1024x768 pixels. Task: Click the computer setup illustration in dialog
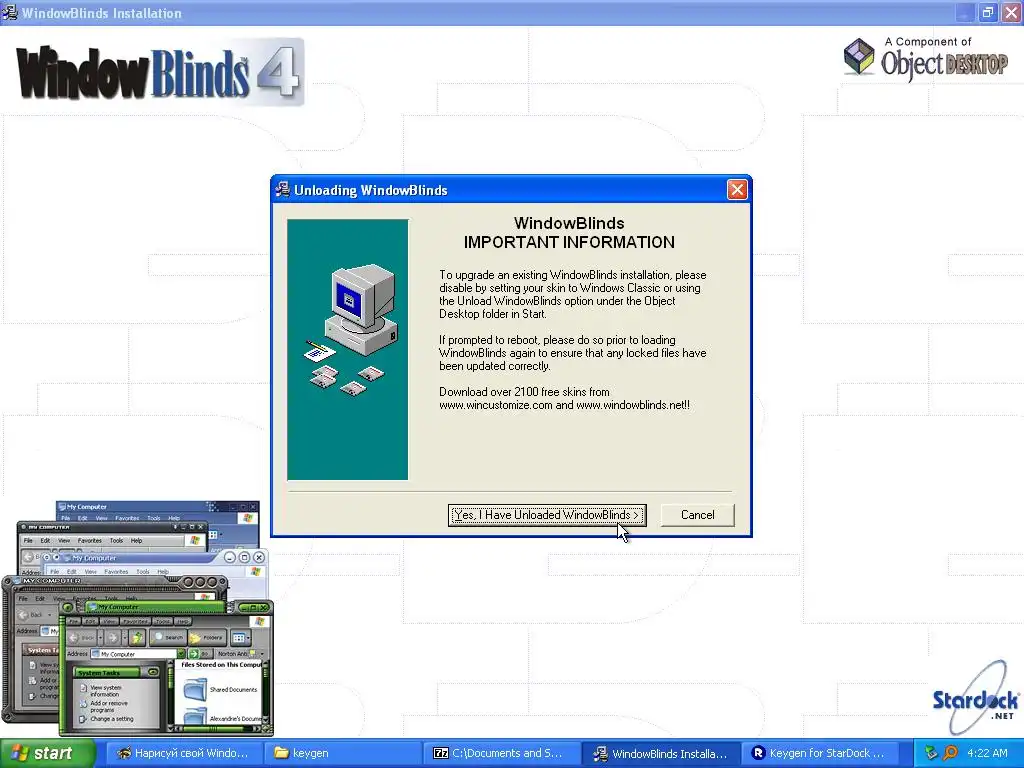(x=347, y=349)
